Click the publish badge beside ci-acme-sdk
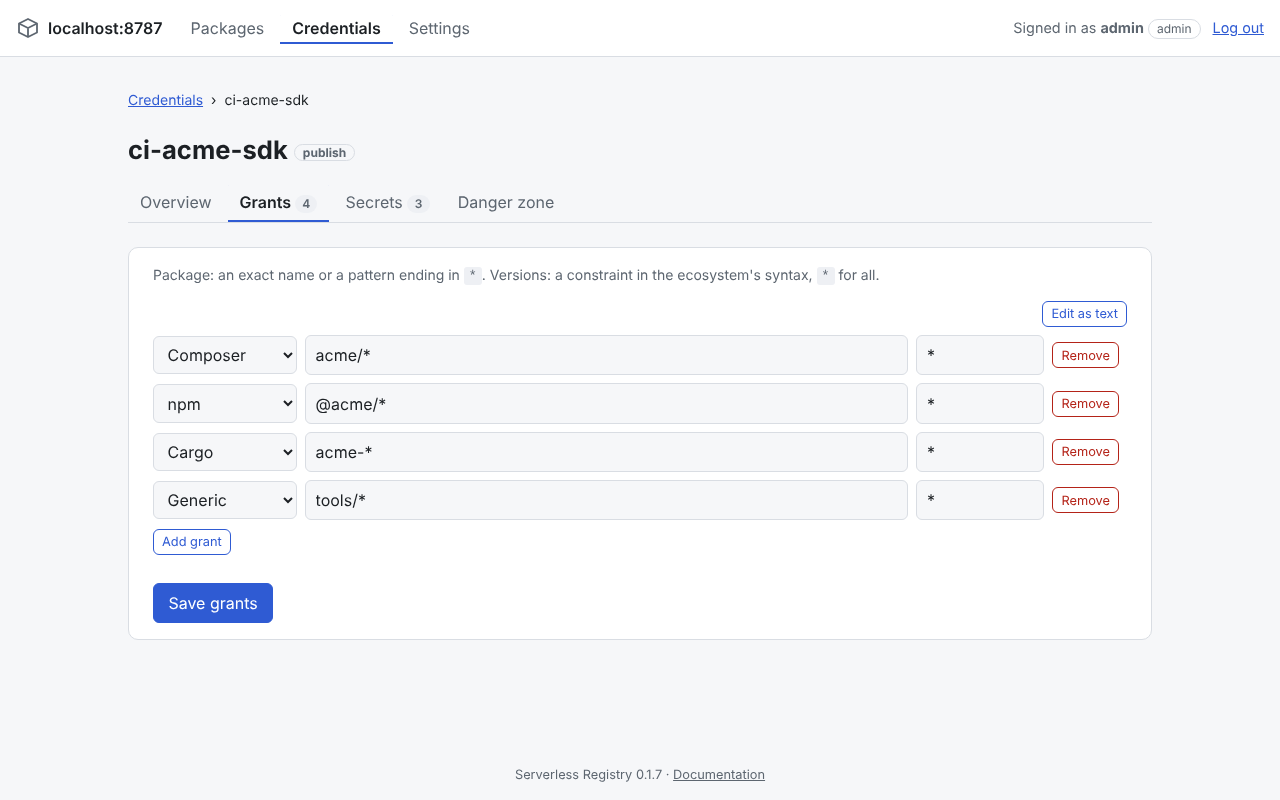The width and height of the screenshot is (1280, 800). tap(324, 153)
